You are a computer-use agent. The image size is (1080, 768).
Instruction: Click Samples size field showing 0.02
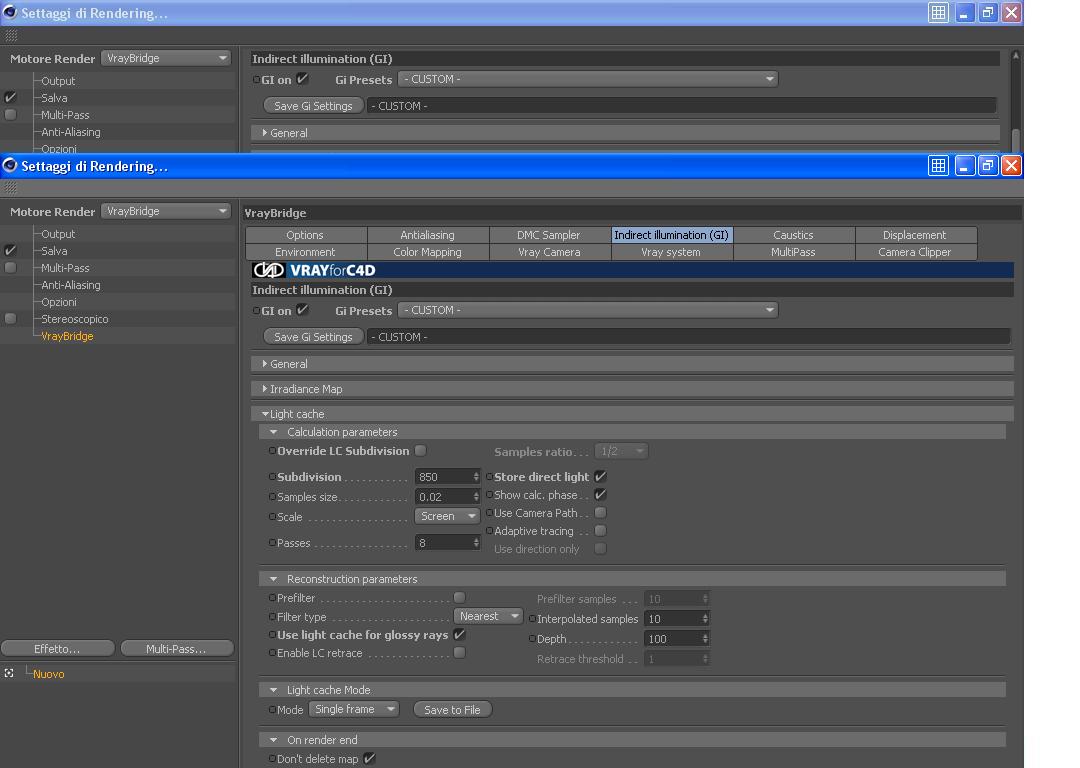point(444,497)
